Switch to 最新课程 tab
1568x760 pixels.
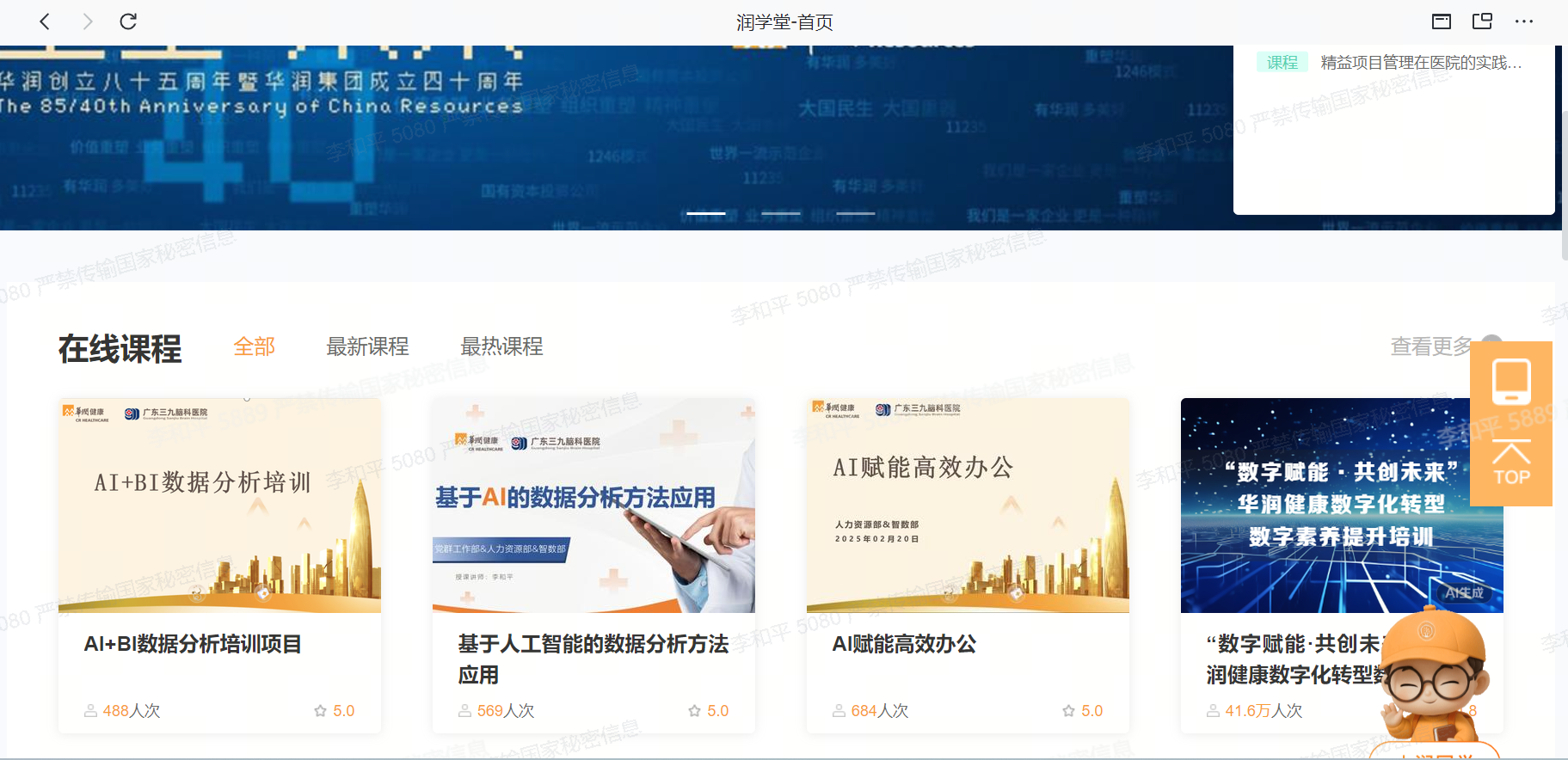tap(367, 346)
